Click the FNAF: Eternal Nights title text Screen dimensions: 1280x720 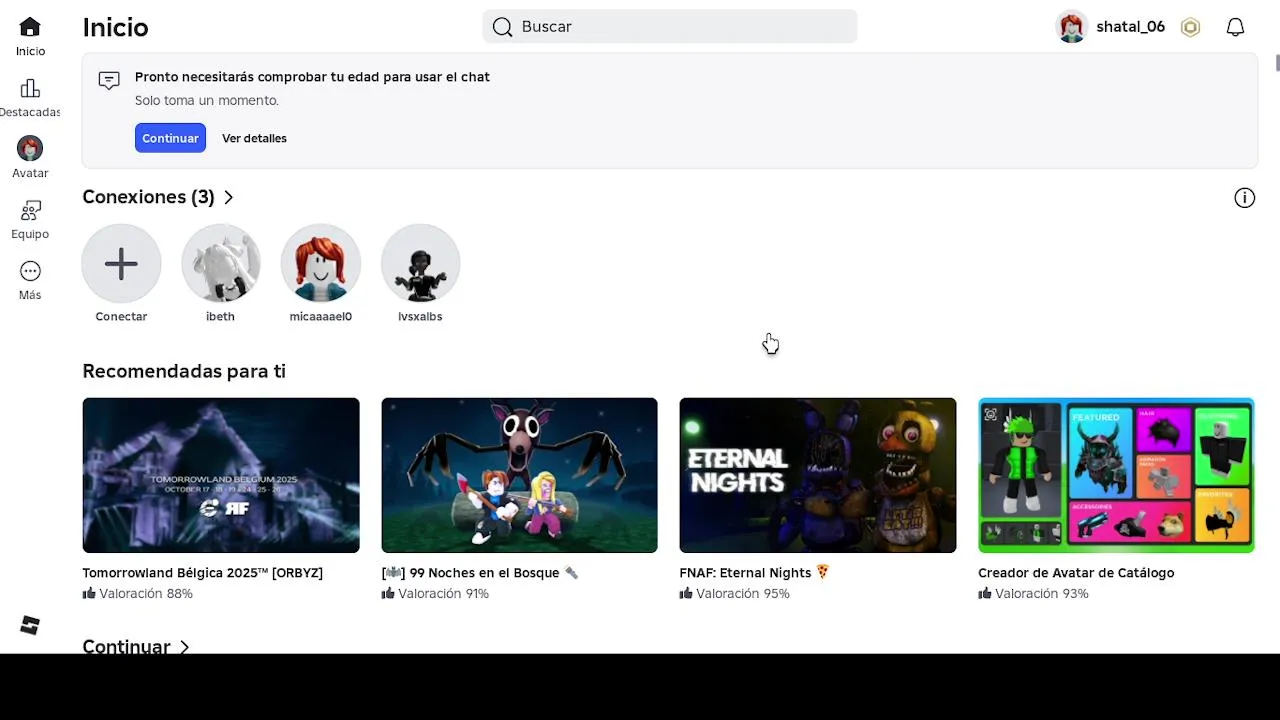pyautogui.click(x=755, y=573)
